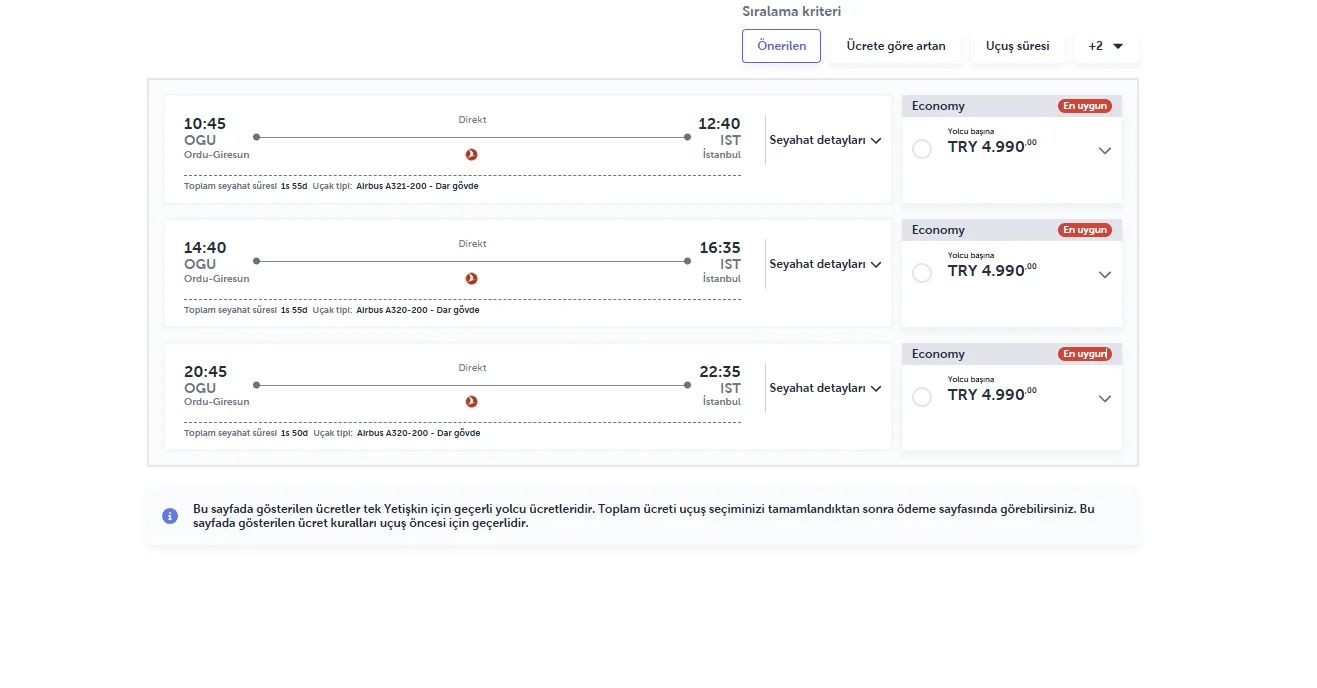Click departure time 20:45

coord(205,372)
